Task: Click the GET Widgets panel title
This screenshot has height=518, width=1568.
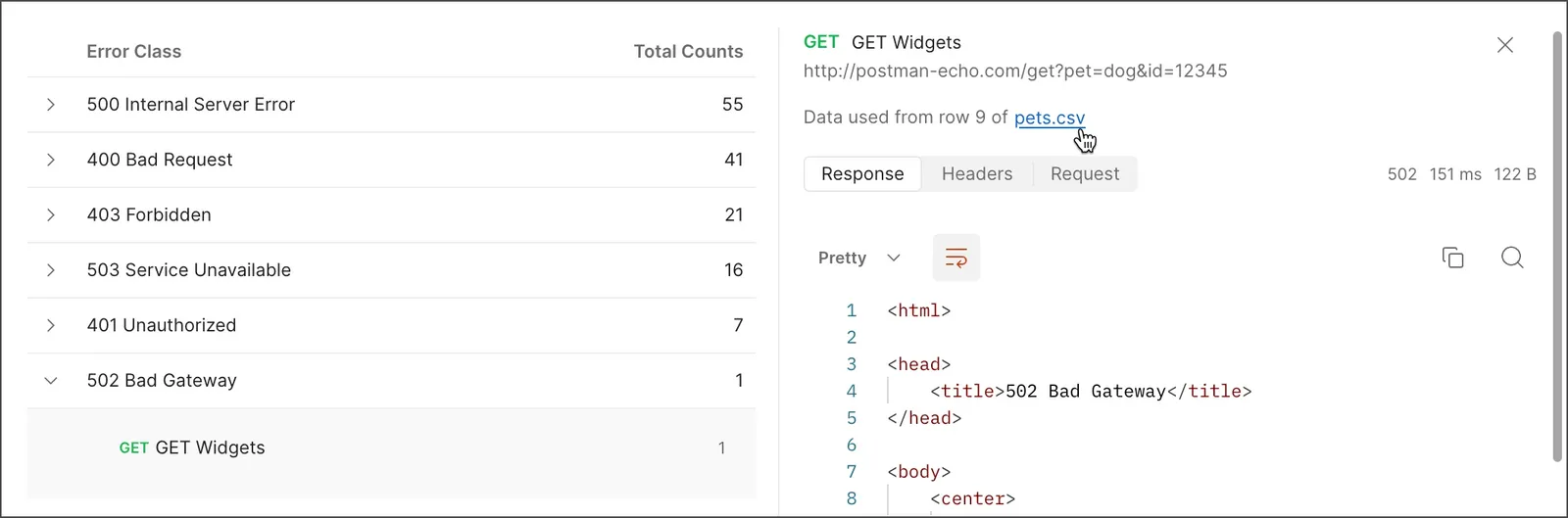Action: [x=906, y=42]
